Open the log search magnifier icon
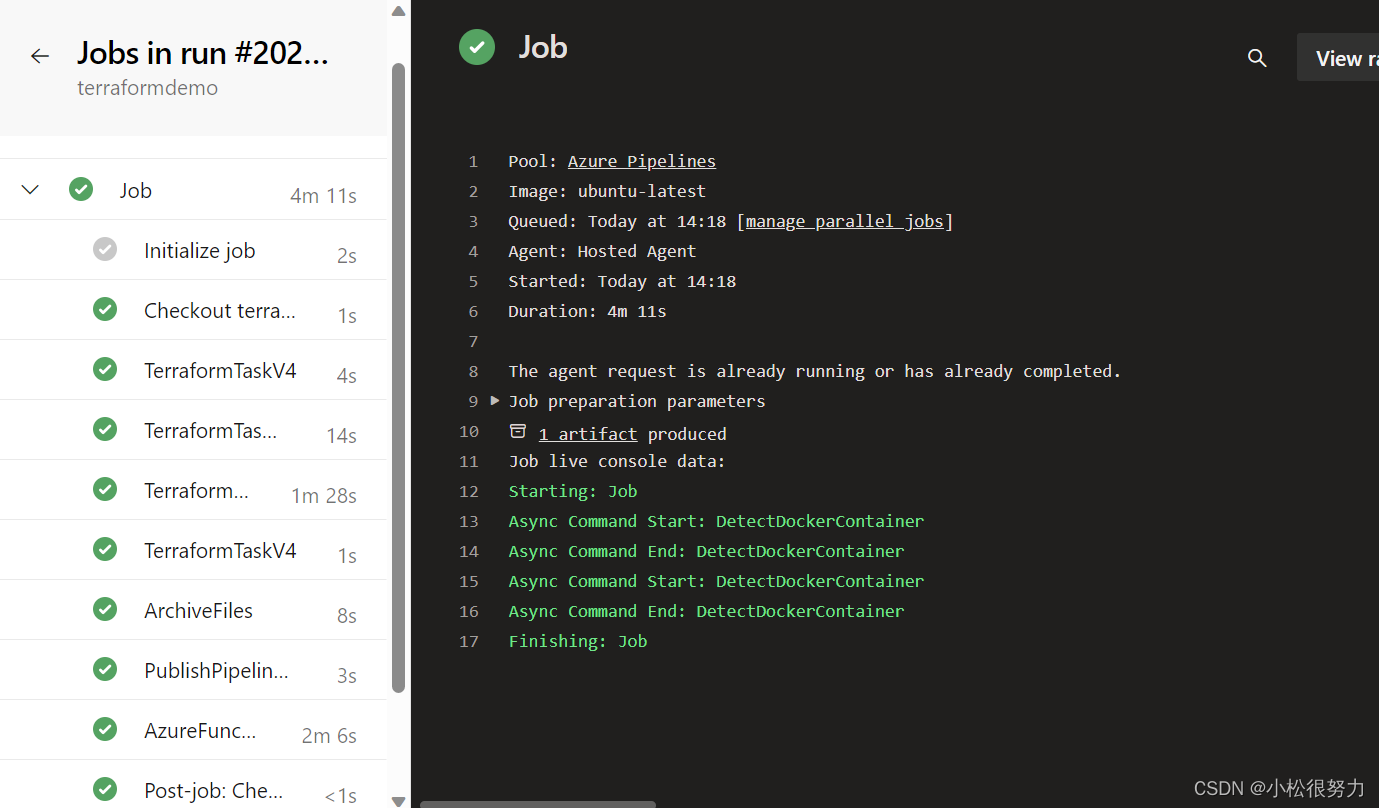Viewport: 1379px width, 808px height. (x=1257, y=58)
